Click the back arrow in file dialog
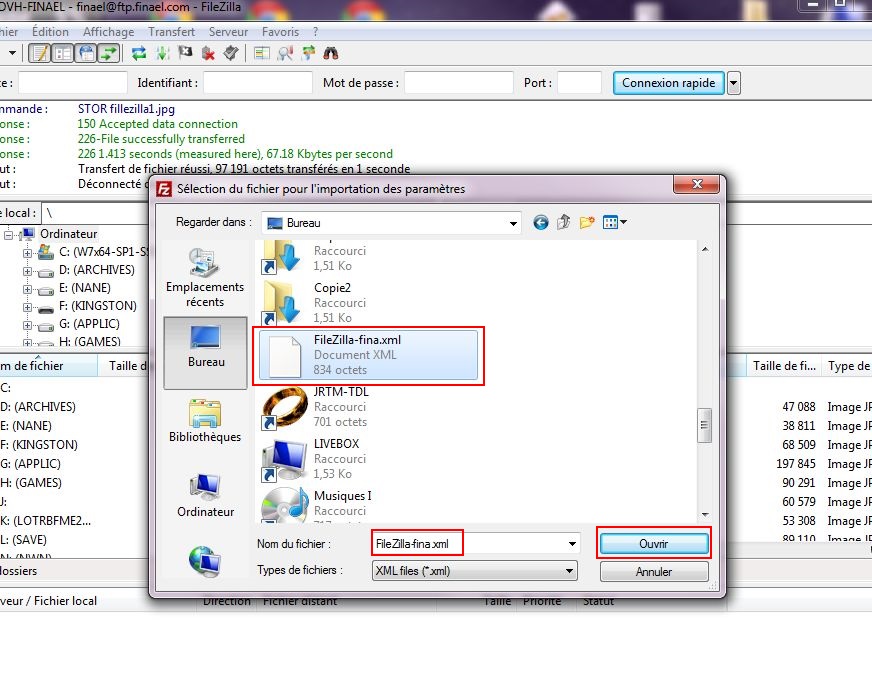Image resolution: width=872 pixels, height=696 pixels. tap(541, 222)
